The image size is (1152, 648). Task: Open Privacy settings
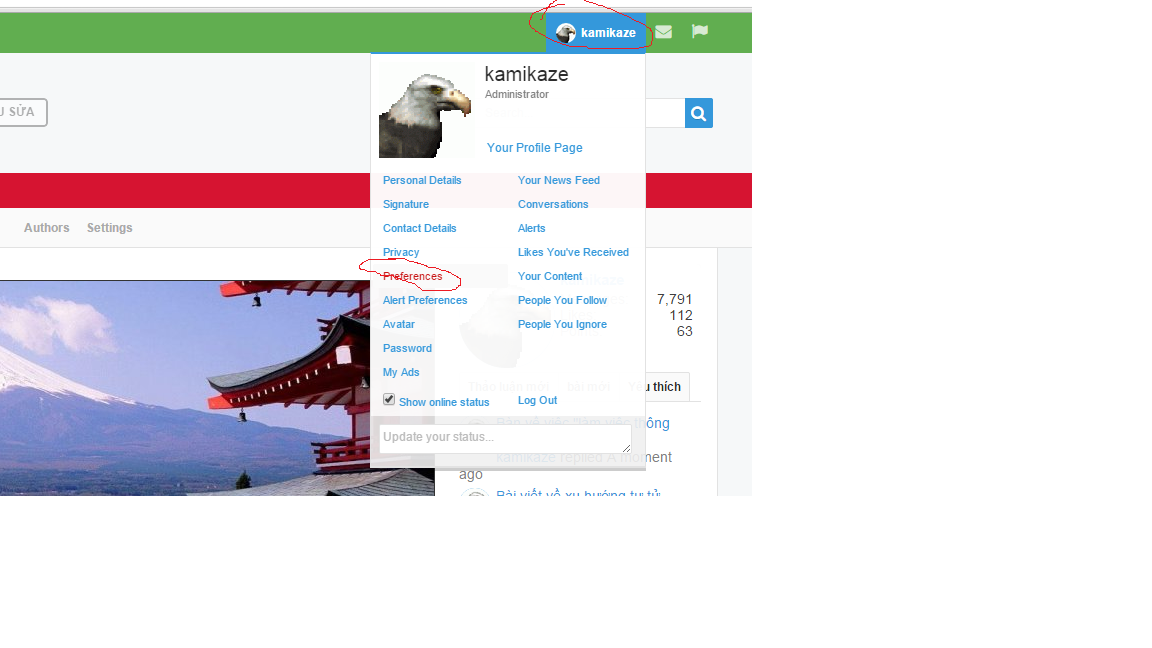click(x=401, y=252)
